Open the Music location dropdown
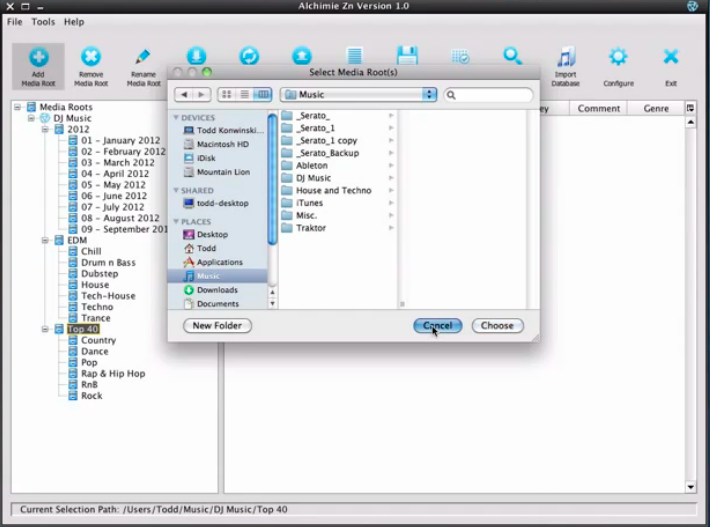 coord(359,94)
